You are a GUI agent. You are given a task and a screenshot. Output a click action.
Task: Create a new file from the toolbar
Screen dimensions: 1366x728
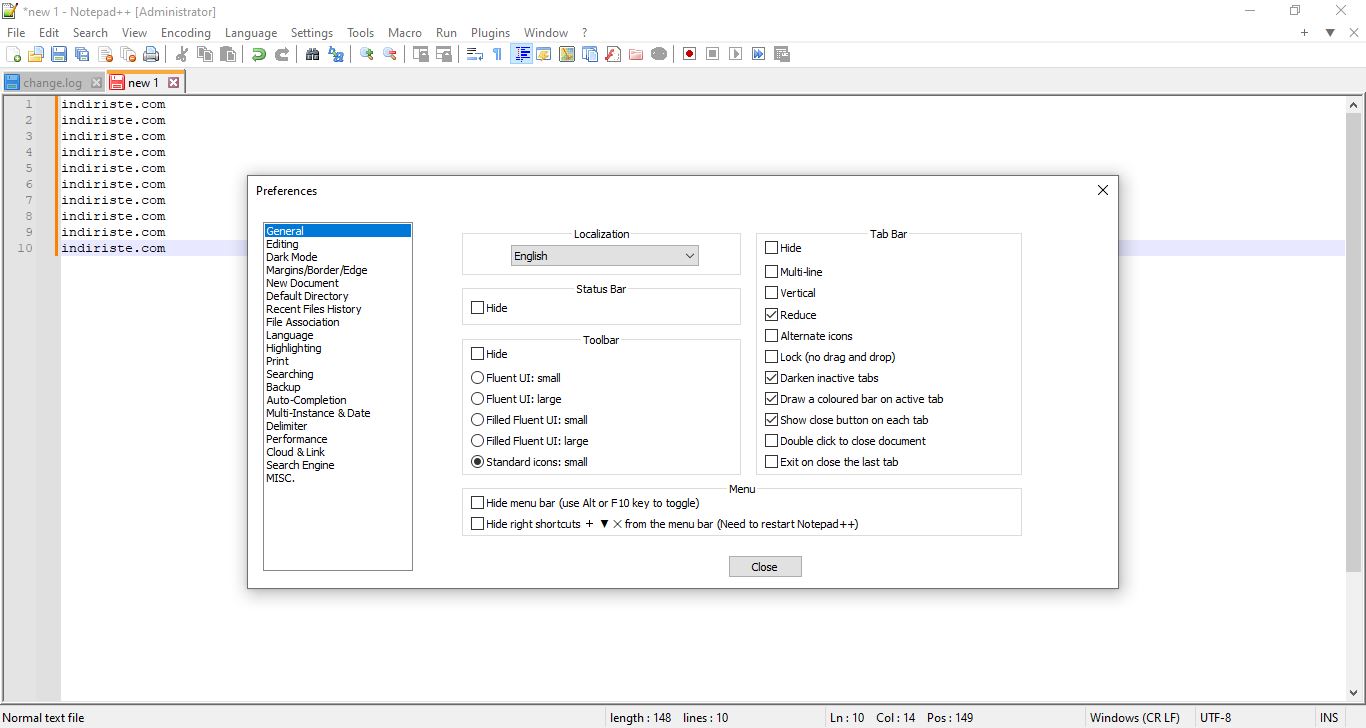[x=14, y=54]
